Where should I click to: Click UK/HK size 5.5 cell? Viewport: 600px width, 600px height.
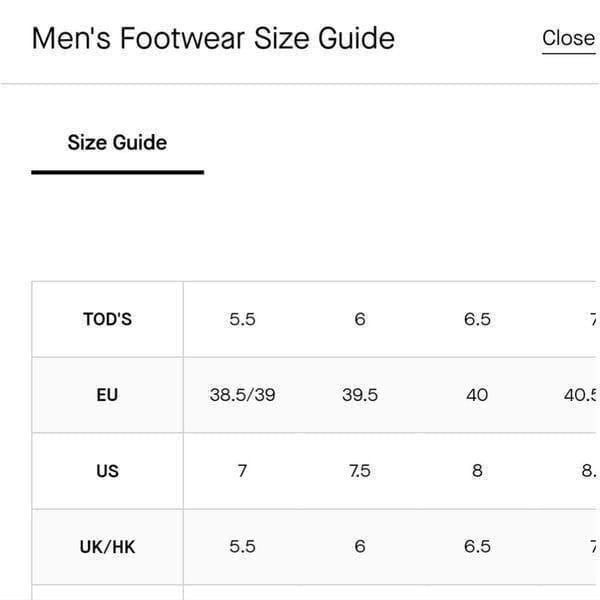(242, 546)
